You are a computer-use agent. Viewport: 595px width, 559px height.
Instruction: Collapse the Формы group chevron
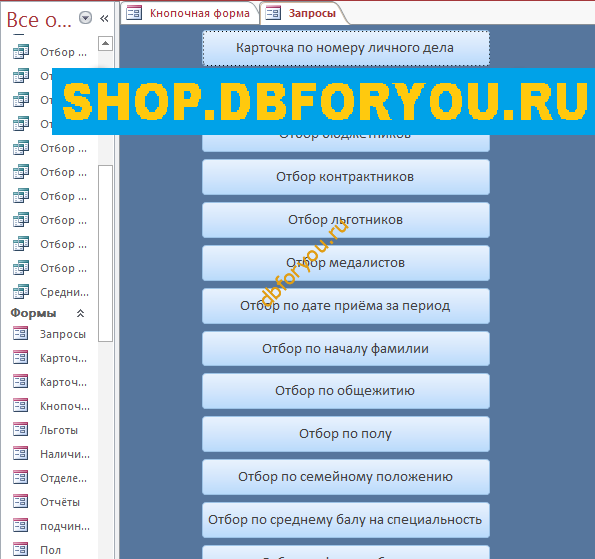tap(80, 313)
